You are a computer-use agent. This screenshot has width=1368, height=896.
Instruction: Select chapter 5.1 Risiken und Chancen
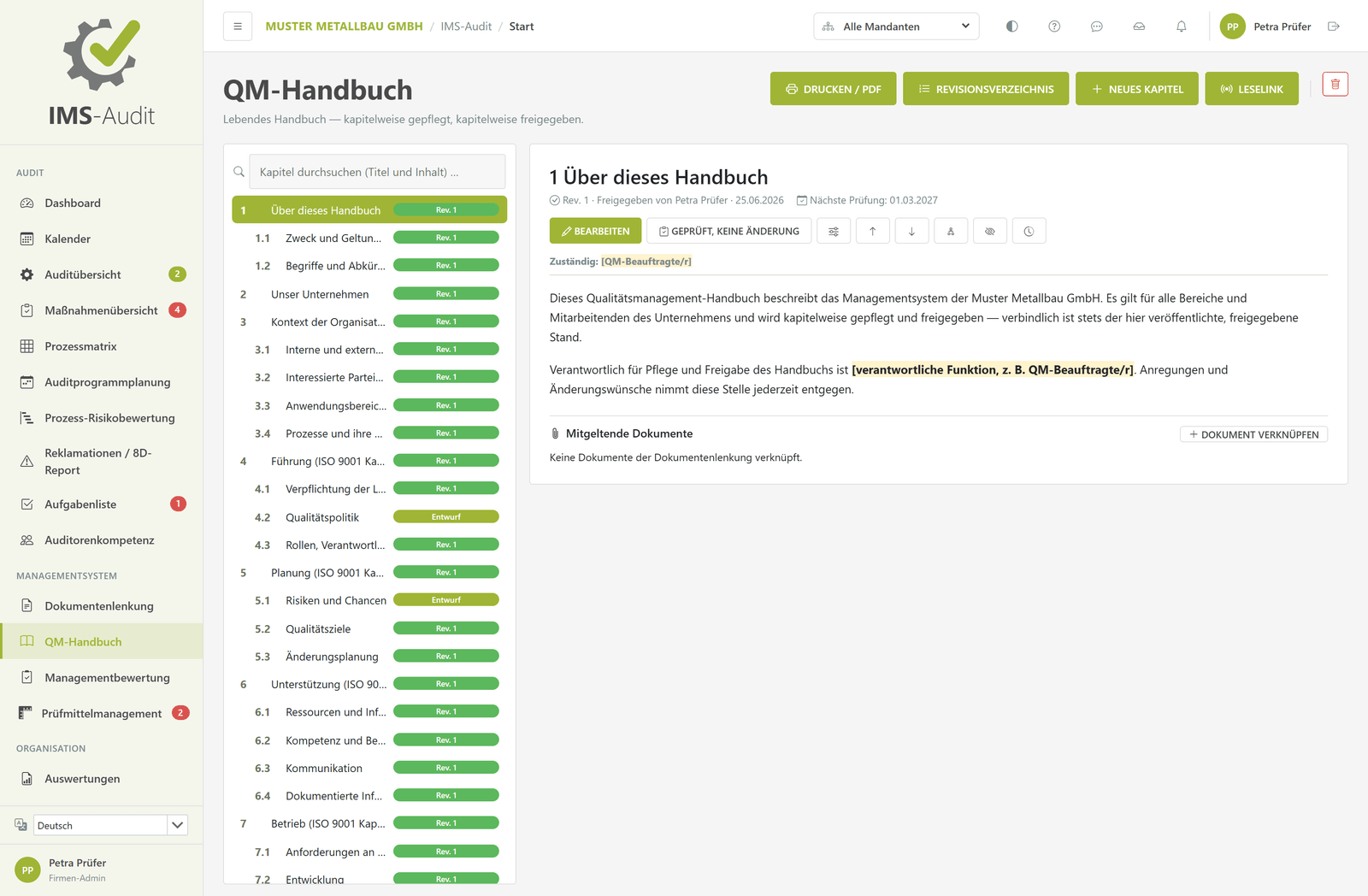(369, 600)
